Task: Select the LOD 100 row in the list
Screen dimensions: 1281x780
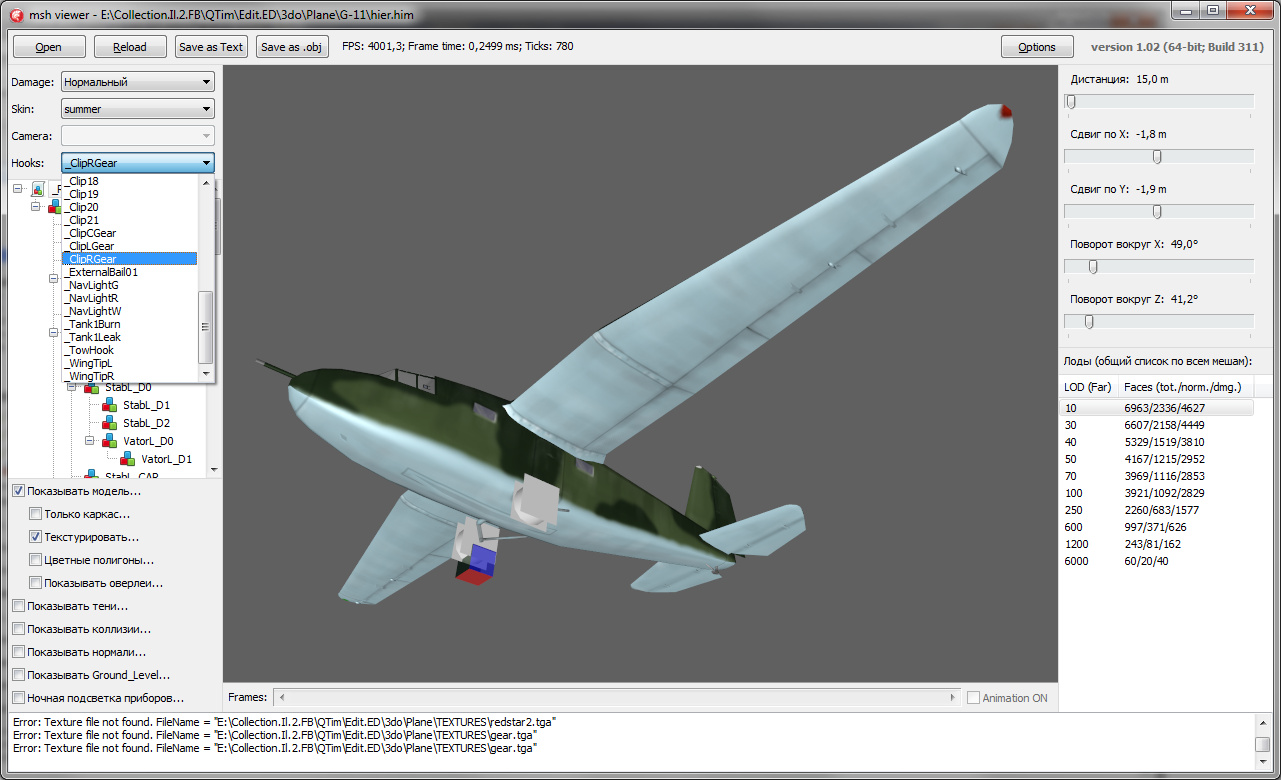Action: click(x=1156, y=493)
